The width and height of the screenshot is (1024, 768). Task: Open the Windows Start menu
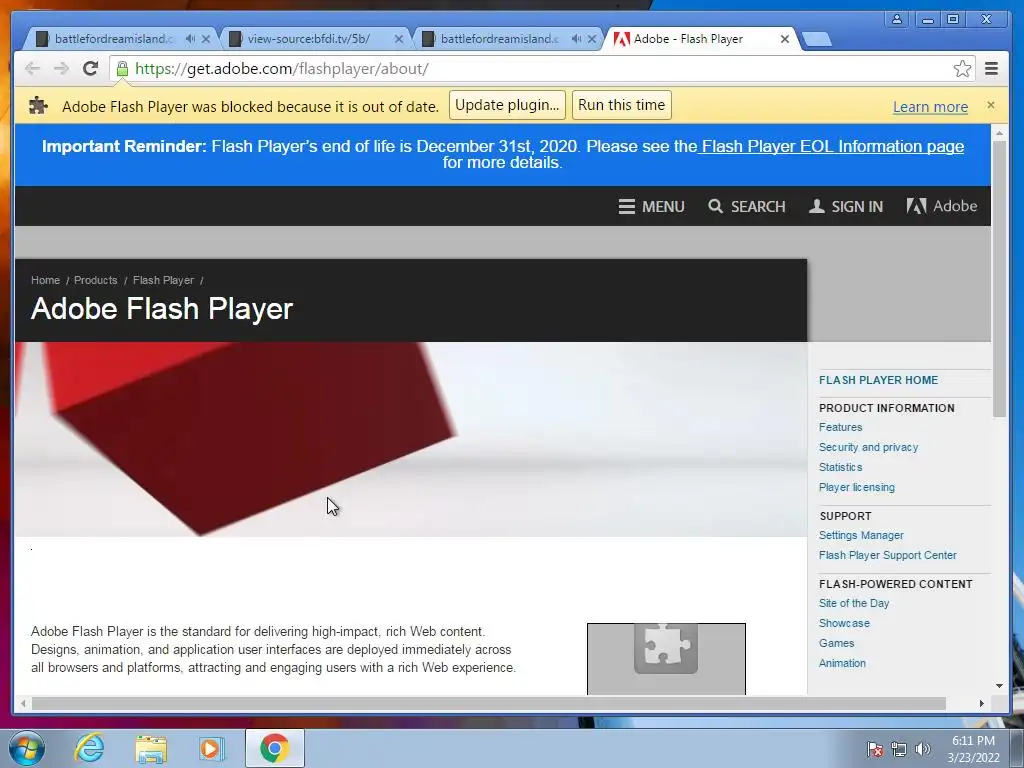27,748
